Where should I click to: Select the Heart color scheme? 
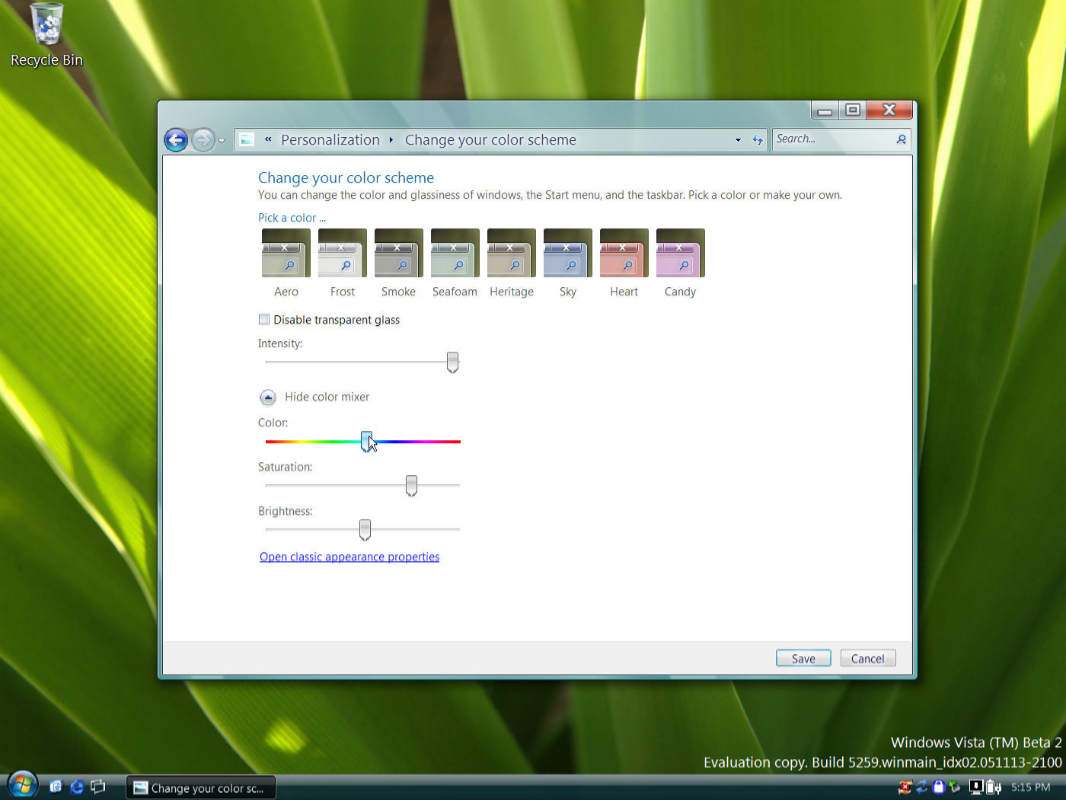(x=624, y=253)
